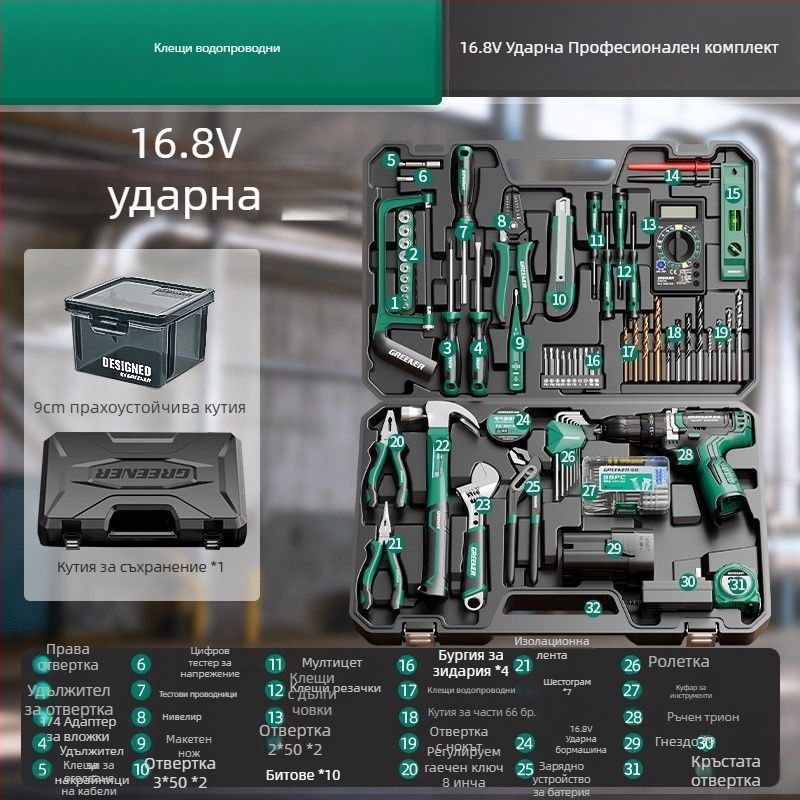The width and height of the screenshot is (800, 800).
Task: Click the socket strip marked 2
Action: (x=407, y=258)
